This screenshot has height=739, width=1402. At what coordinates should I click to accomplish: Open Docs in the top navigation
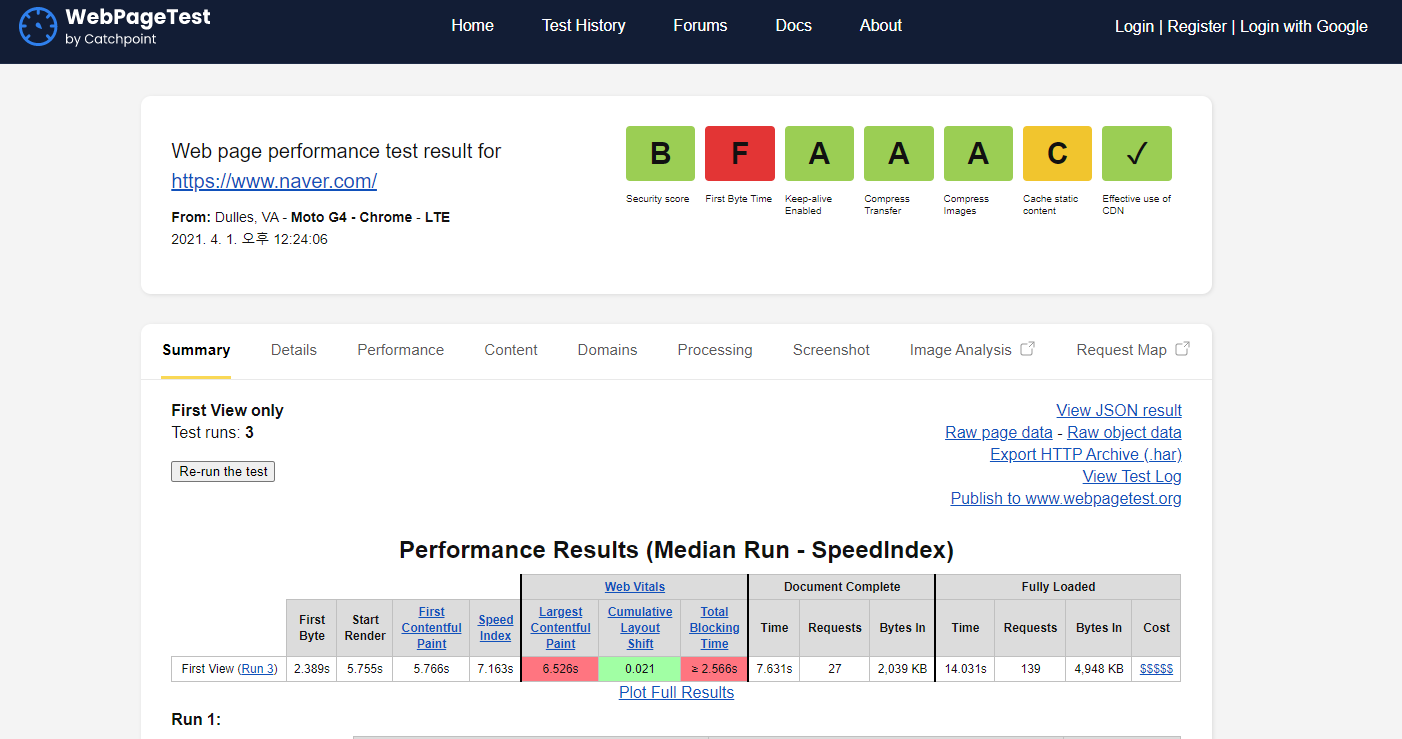click(794, 26)
